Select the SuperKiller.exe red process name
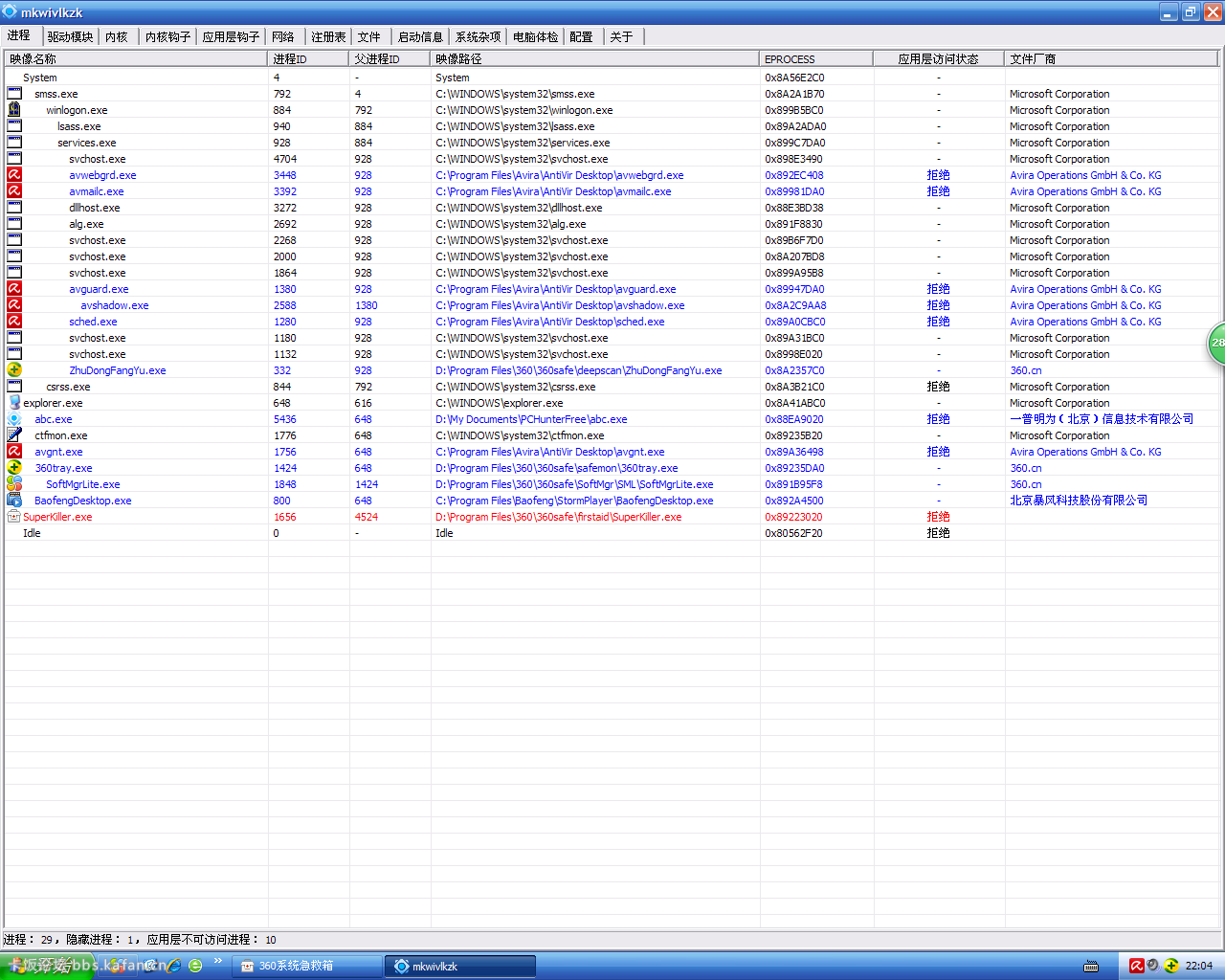 [x=57, y=517]
